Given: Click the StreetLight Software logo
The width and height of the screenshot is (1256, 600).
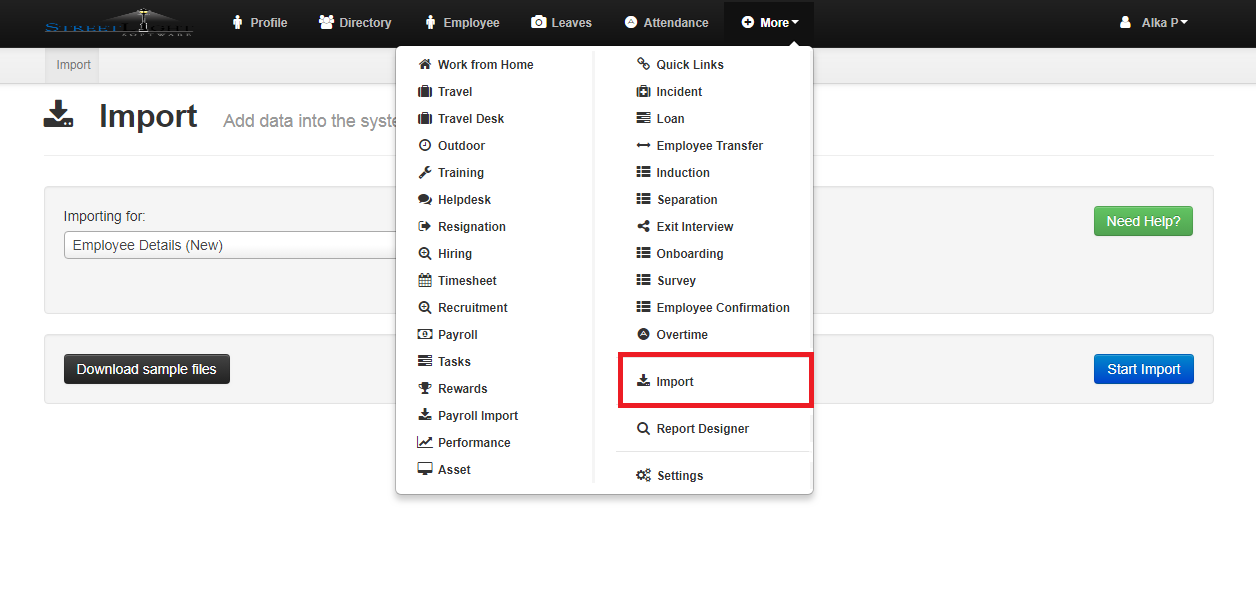Looking at the screenshot, I should [119, 23].
